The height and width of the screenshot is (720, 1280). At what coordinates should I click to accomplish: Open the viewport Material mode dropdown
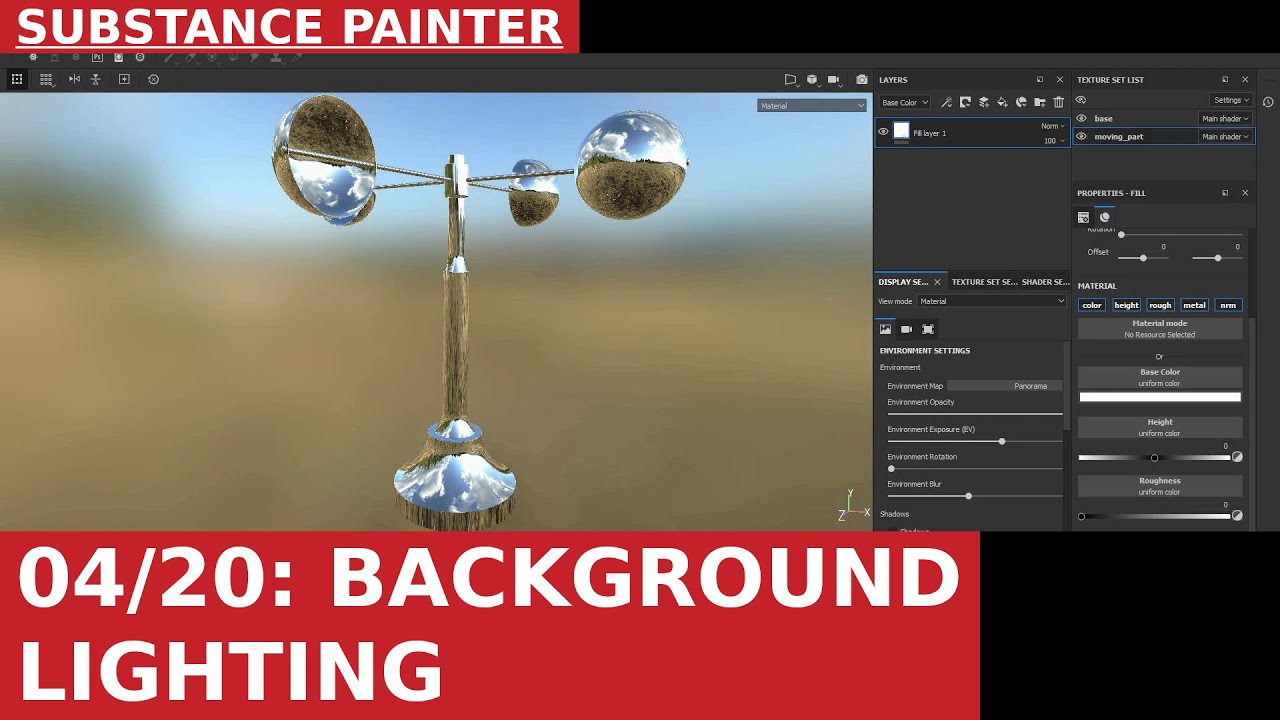pyautogui.click(x=812, y=105)
